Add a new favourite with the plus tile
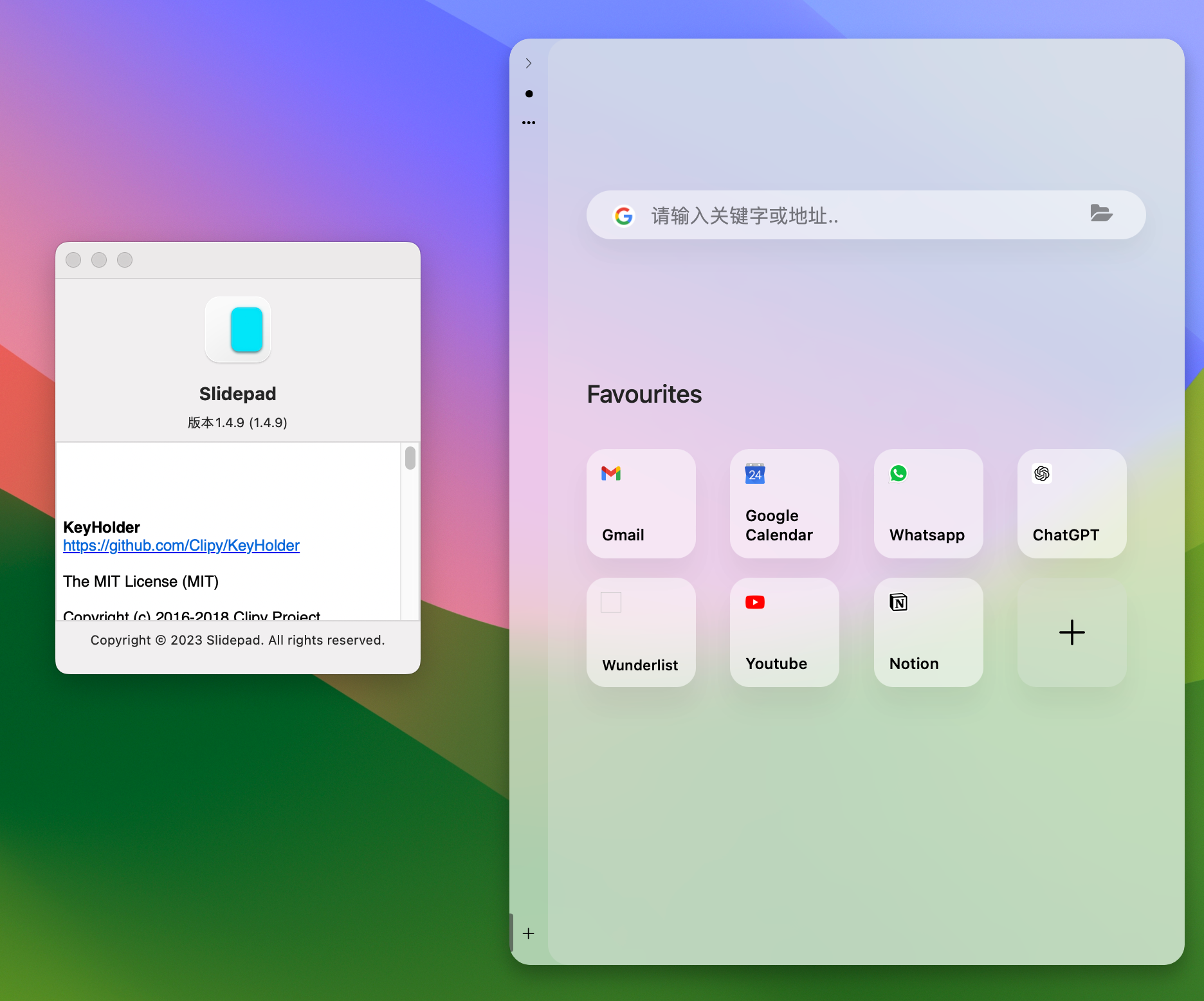This screenshot has width=1204, height=1001. click(x=1071, y=632)
